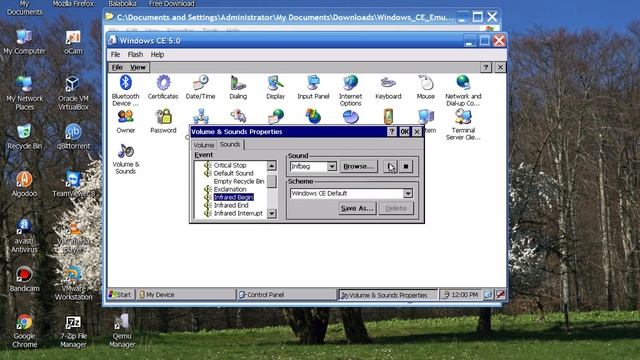
Task: Select the Infrared End event
Action: (x=231, y=205)
